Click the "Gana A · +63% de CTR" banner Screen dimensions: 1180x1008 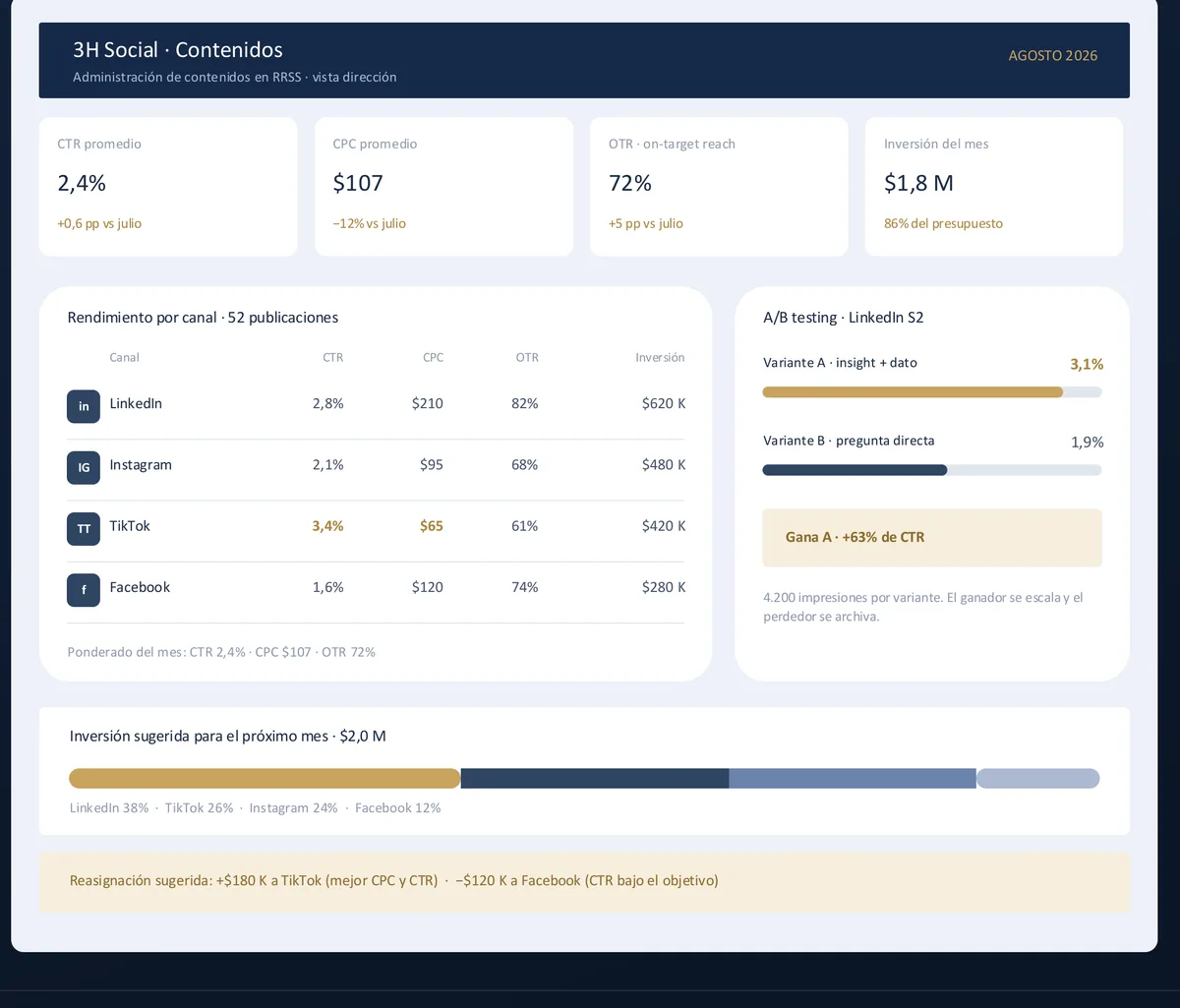click(x=932, y=538)
